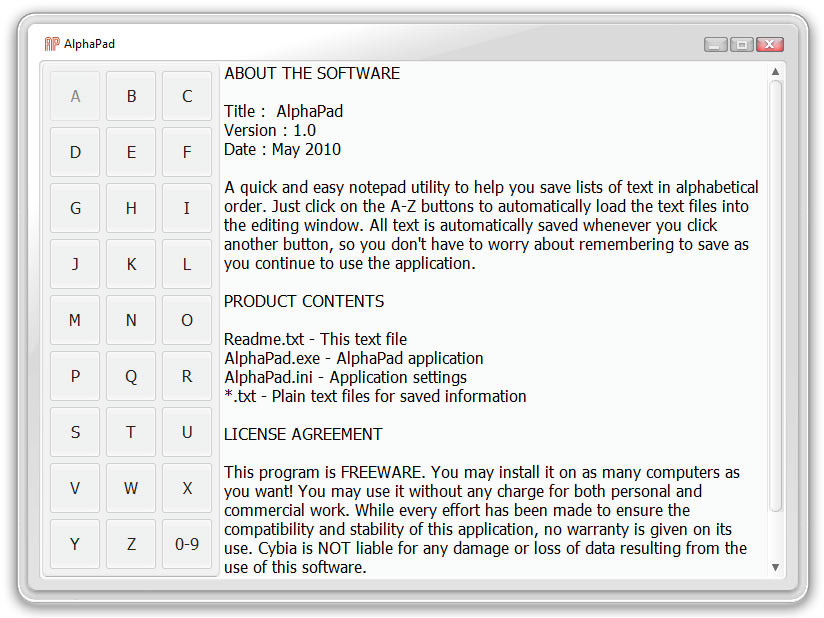Image resolution: width=824 pixels, height=618 pixels.
Task: Click the scrollbar up arrow
Action: (775, 72)
